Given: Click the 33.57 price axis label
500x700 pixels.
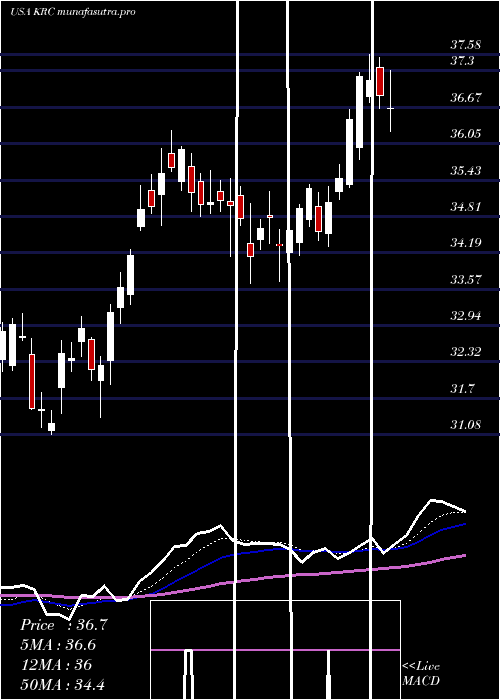Looking at the screenshot, I should (466, 279).
